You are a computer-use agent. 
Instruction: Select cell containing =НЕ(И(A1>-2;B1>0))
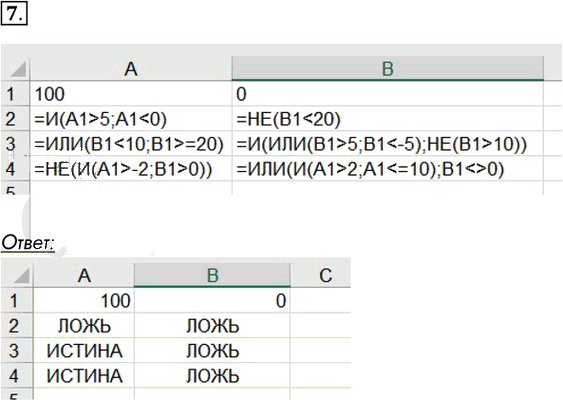131,169
